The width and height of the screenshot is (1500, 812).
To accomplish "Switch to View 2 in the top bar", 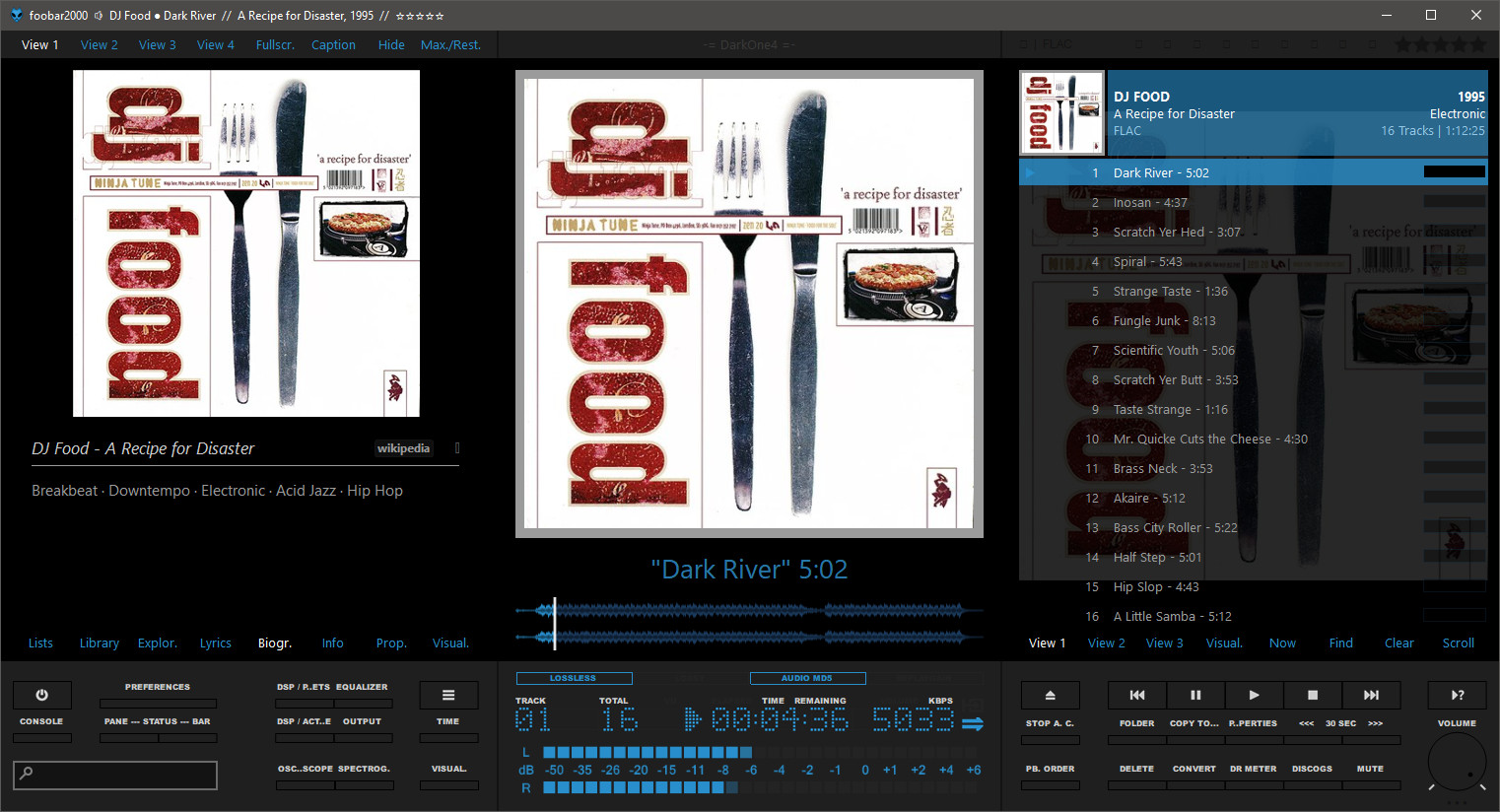I will click(100, 44).
